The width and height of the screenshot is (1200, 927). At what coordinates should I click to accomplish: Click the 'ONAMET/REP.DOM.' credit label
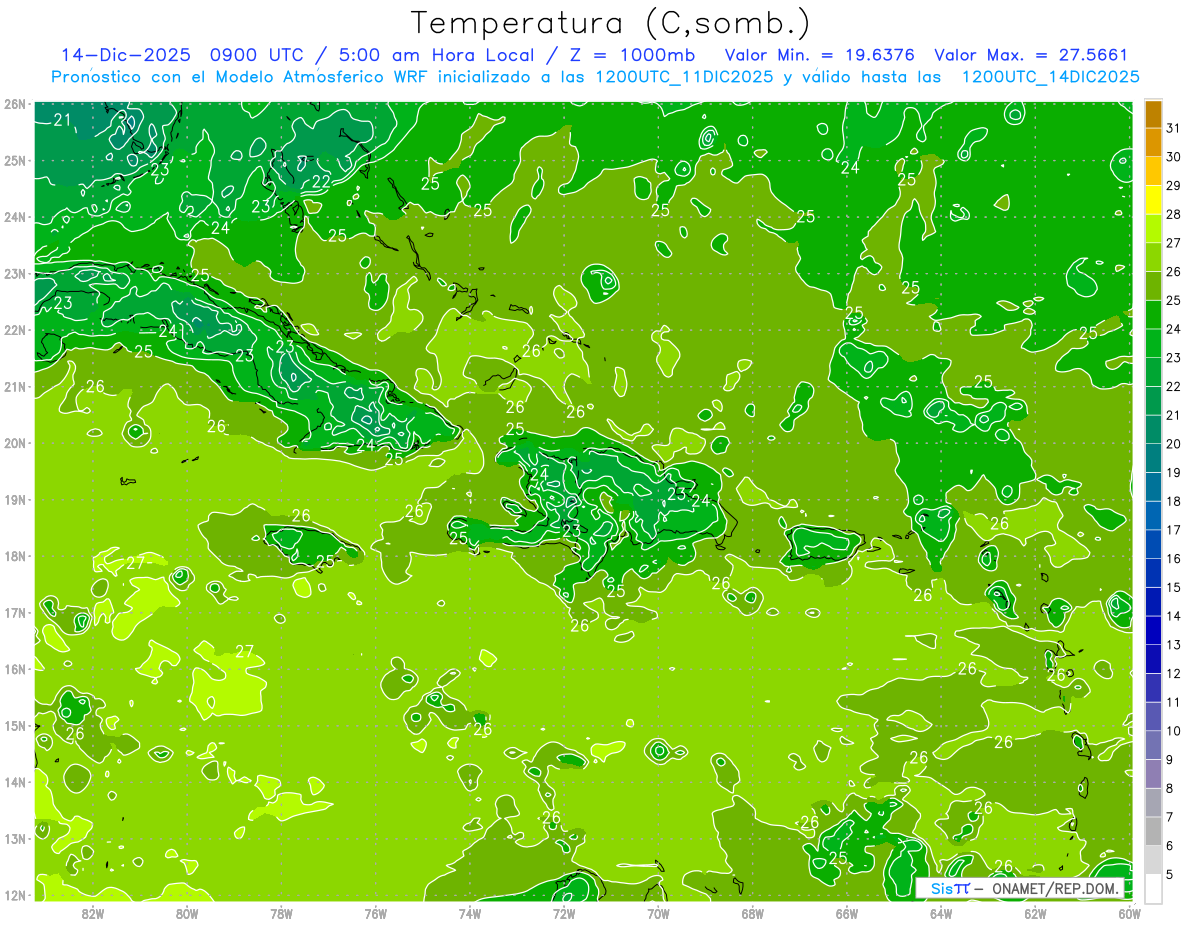[1055, 888]
